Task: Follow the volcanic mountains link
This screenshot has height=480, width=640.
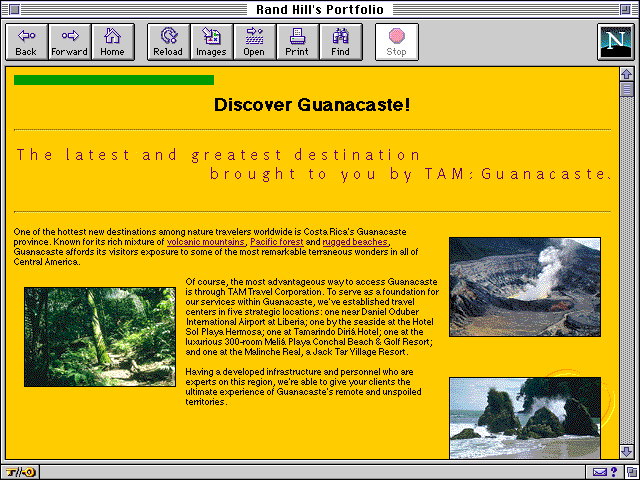Action: tap(206, 242)
